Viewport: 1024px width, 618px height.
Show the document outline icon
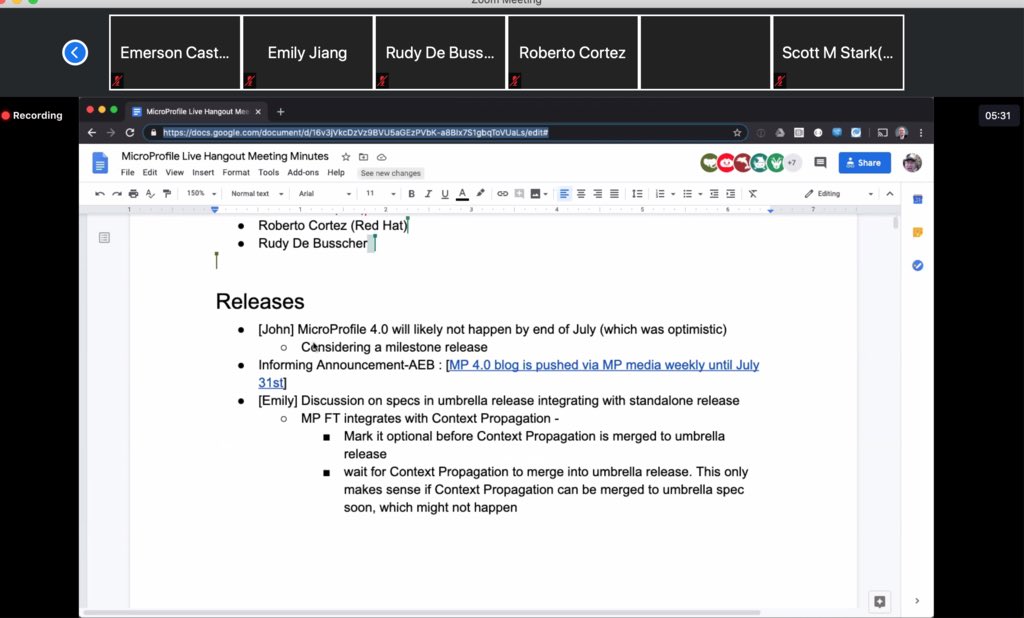(x=104, y=238)
